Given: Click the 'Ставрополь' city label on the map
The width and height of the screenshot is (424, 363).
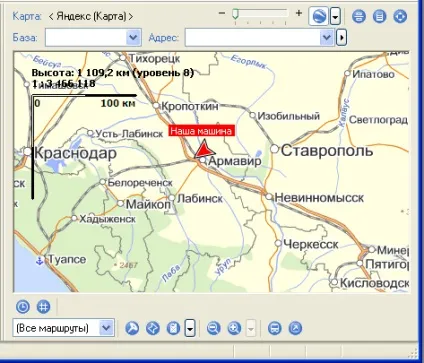Looking at the screenshot, I should [327, 151].
